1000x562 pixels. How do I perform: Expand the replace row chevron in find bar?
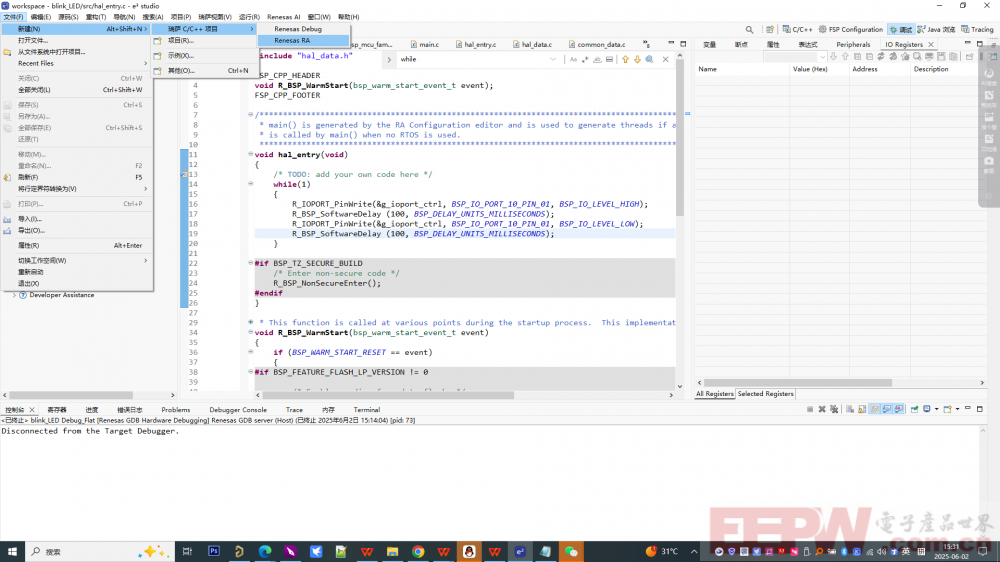(389, 59)
